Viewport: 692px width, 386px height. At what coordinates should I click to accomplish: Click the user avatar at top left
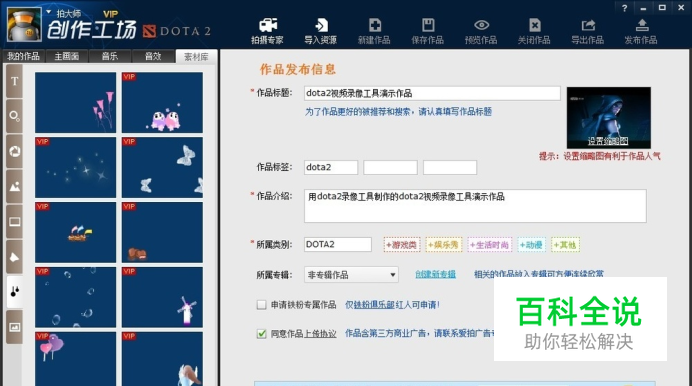pyautogui.click(x=24, y=24)
